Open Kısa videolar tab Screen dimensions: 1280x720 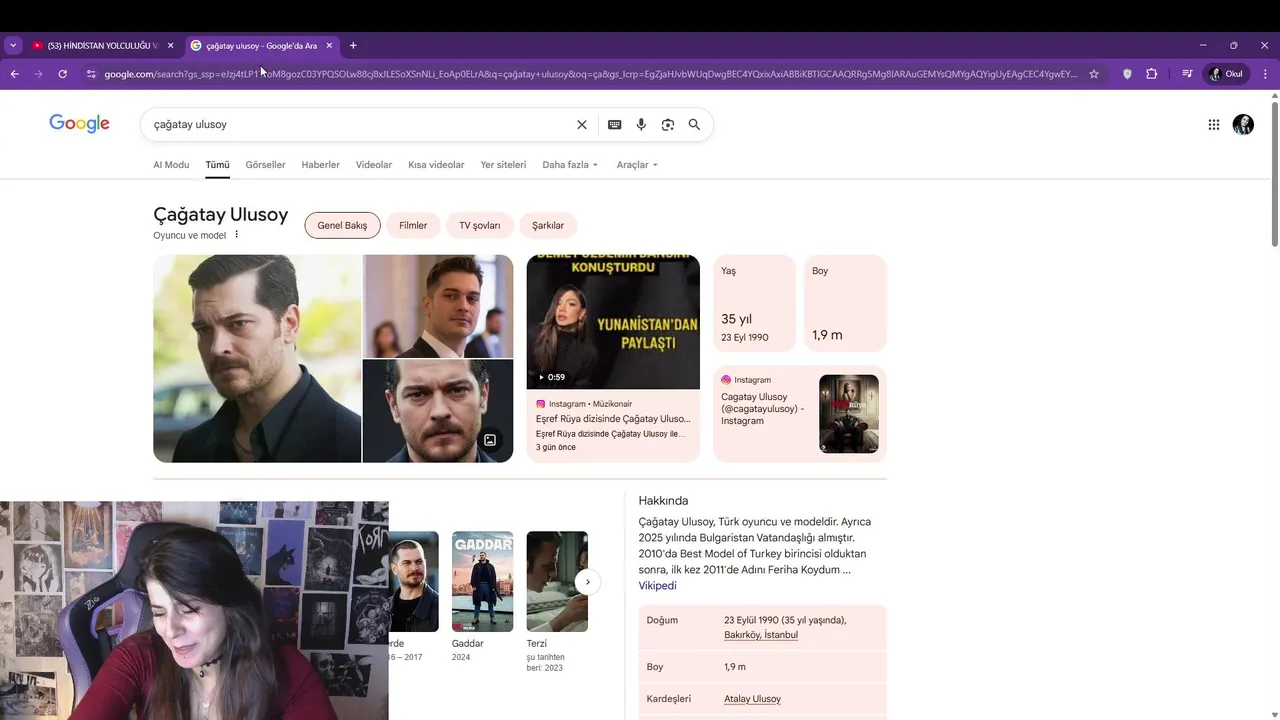(x=436, y=165)
